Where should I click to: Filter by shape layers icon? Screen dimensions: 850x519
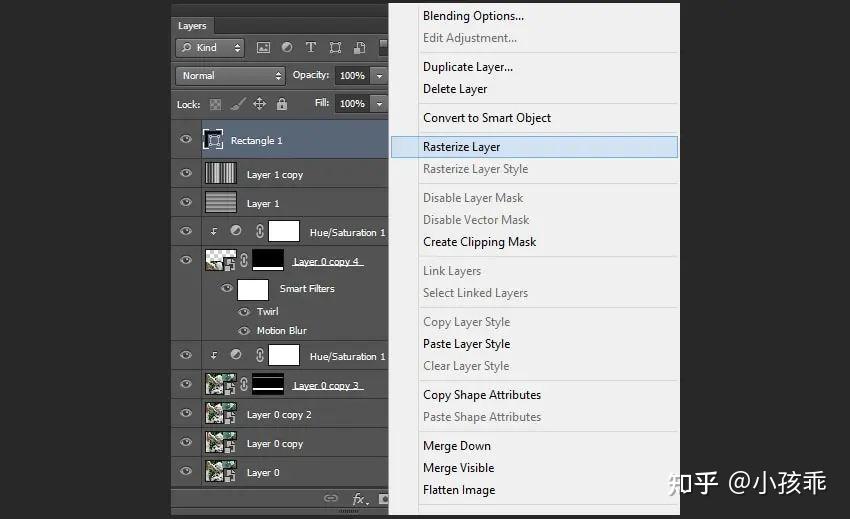tap(336, 48)
